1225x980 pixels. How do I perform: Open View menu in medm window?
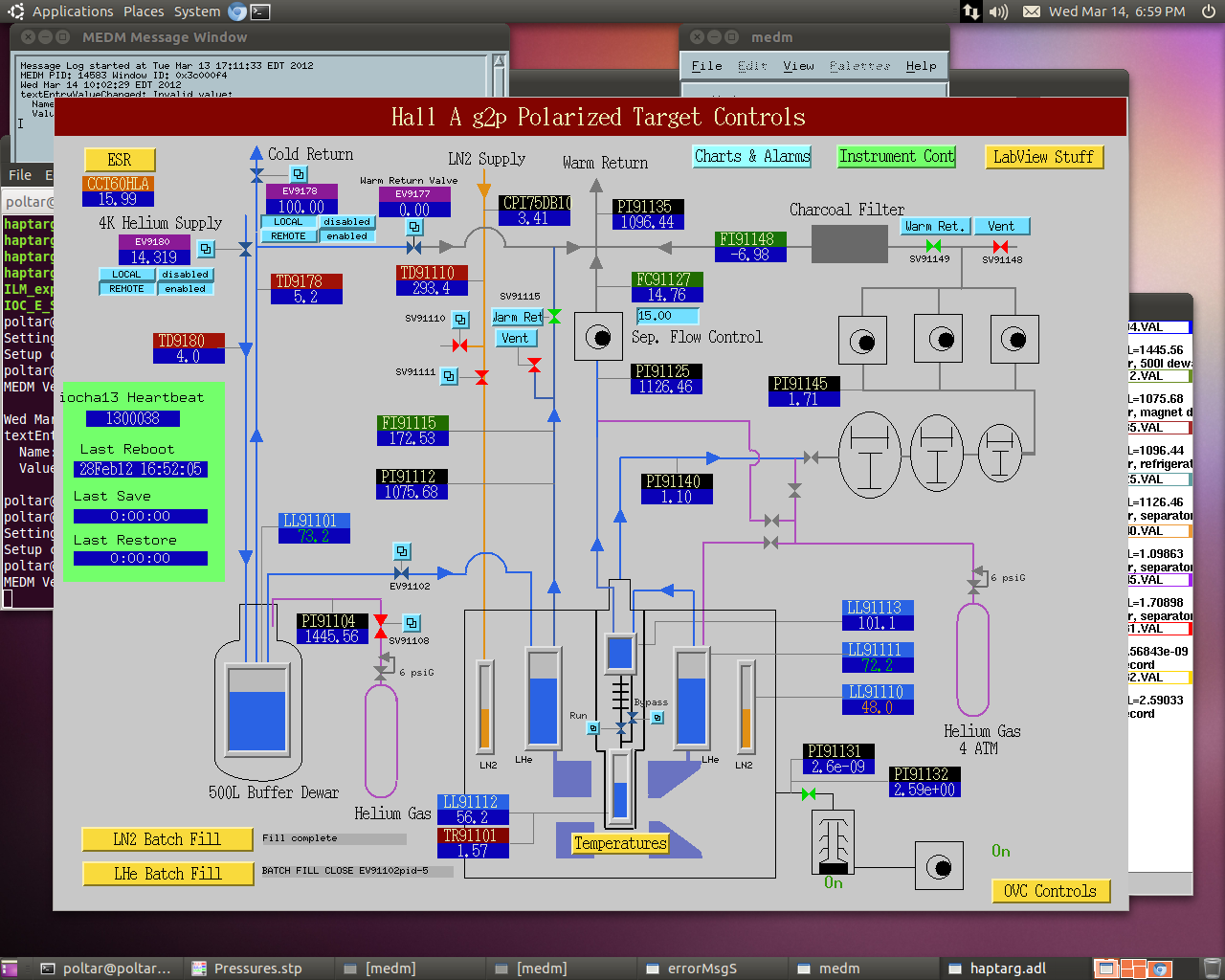tap(798, 66)
